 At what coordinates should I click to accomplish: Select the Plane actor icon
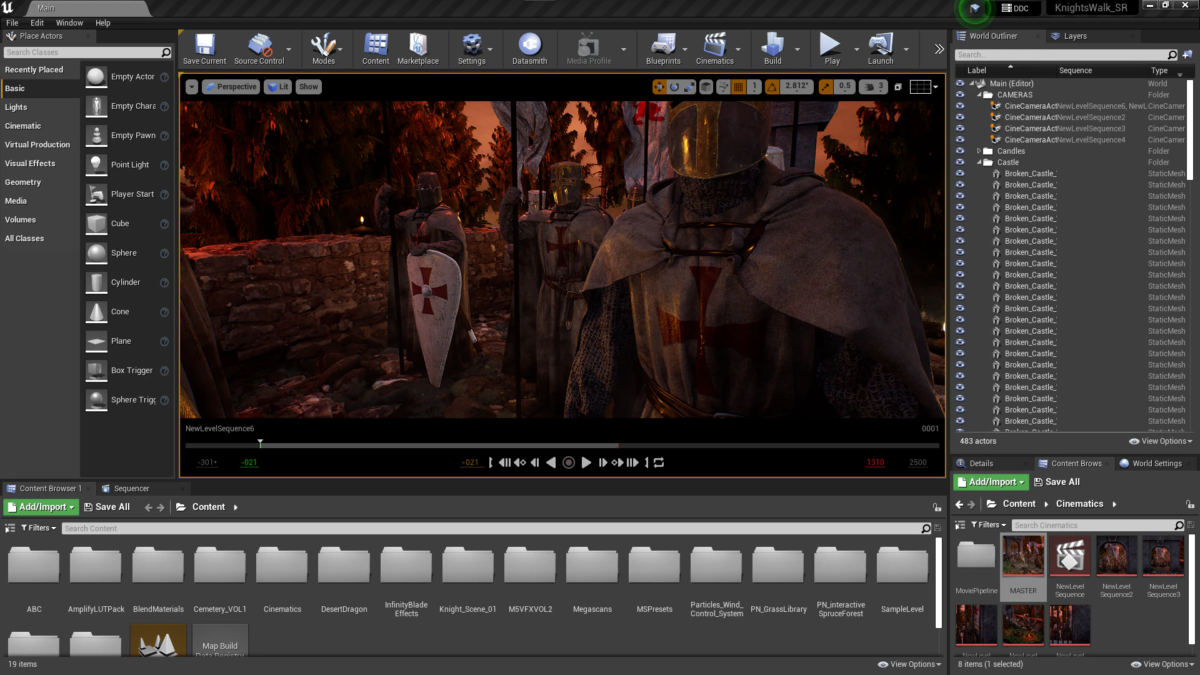point(96,341)
